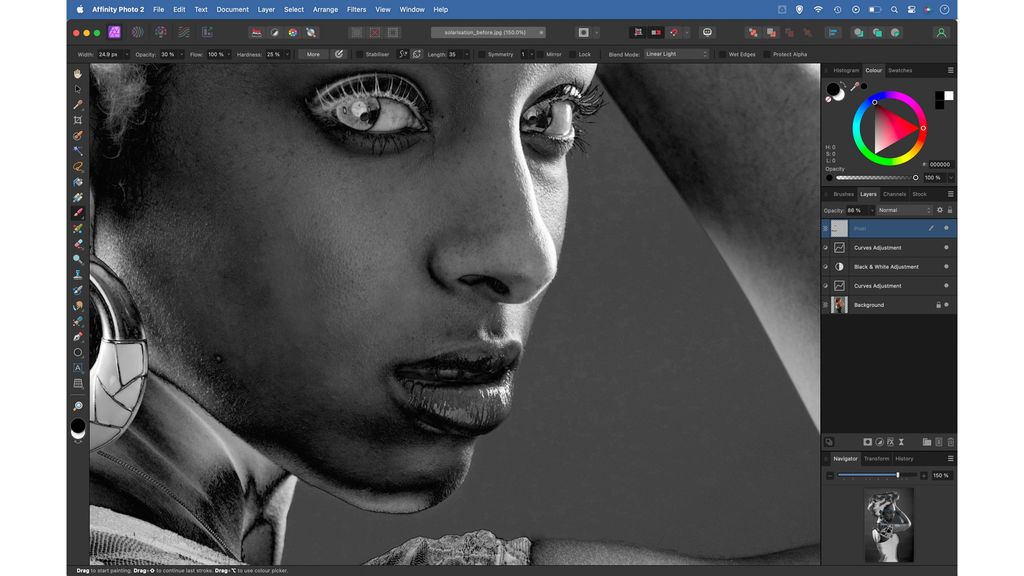Screen dimensions: 1024x576
Task: Open the Filters menu in the menu bar
Action: (356, 9)
